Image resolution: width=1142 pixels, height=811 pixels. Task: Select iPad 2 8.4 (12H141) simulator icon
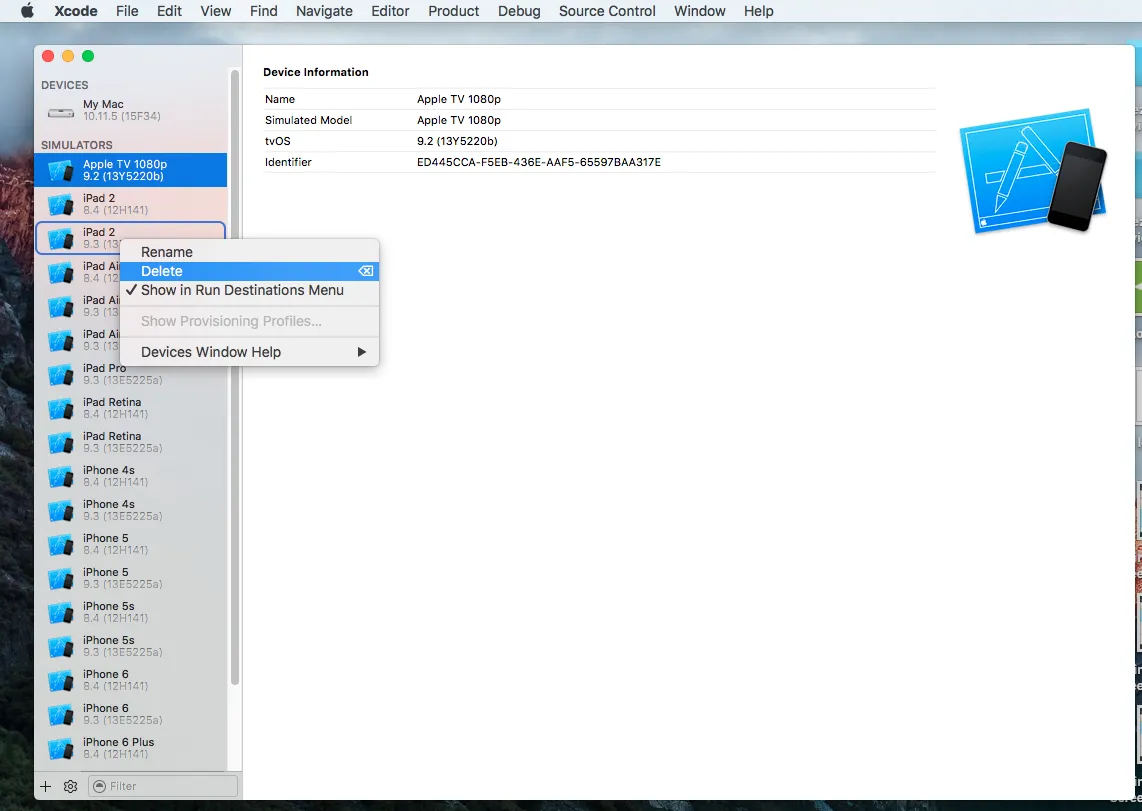click(60, 205)
